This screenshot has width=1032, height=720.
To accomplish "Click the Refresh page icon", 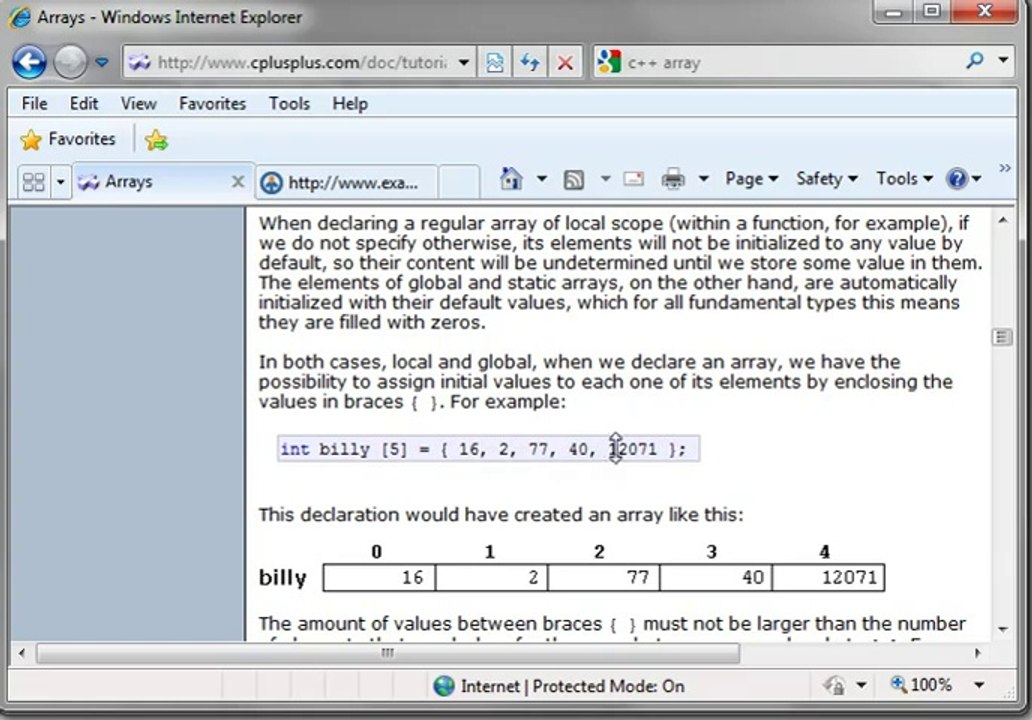I will point(530,62).
